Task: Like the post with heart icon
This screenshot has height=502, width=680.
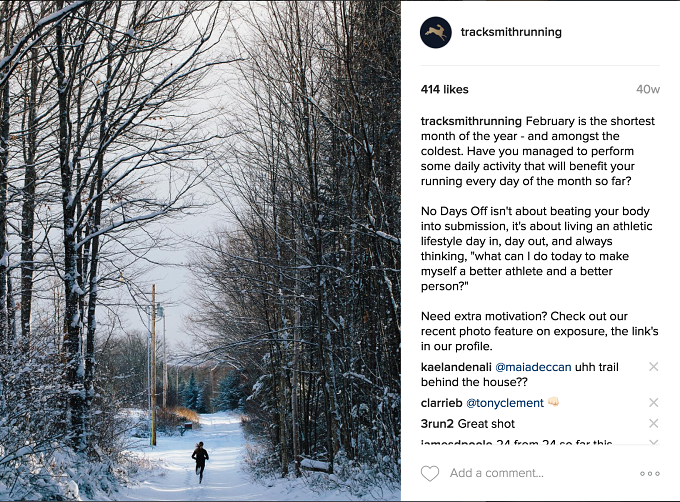Action: pyautogui.click(x=430, y=473)
